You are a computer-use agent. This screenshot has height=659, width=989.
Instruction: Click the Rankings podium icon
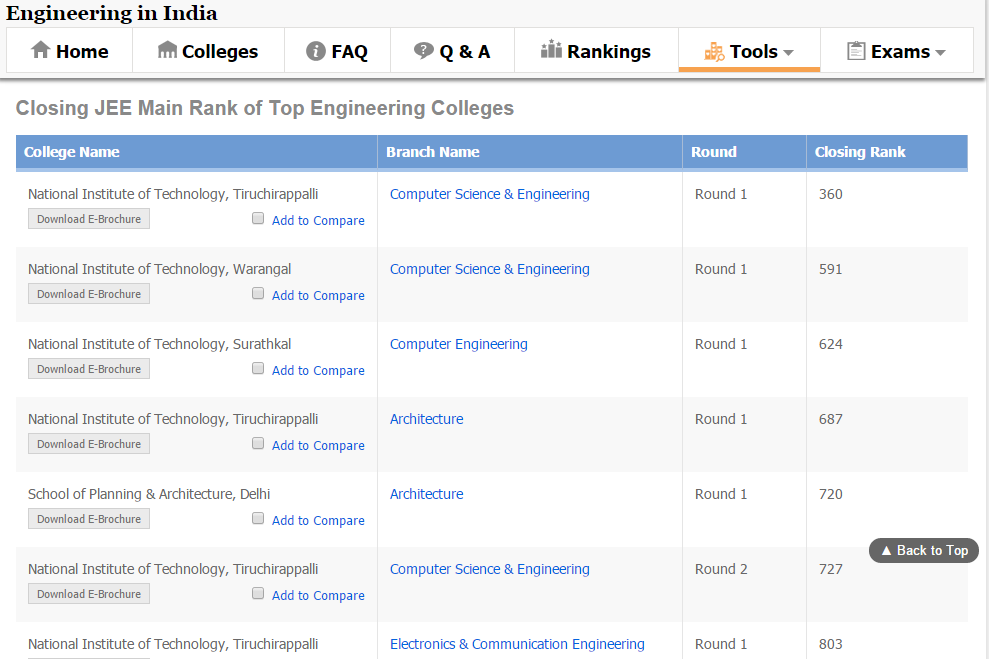tap(551, 49)
